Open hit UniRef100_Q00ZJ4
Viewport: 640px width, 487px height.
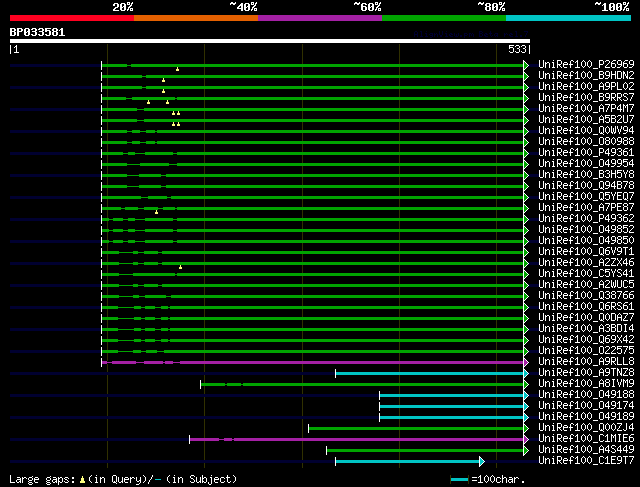(586, 428)
